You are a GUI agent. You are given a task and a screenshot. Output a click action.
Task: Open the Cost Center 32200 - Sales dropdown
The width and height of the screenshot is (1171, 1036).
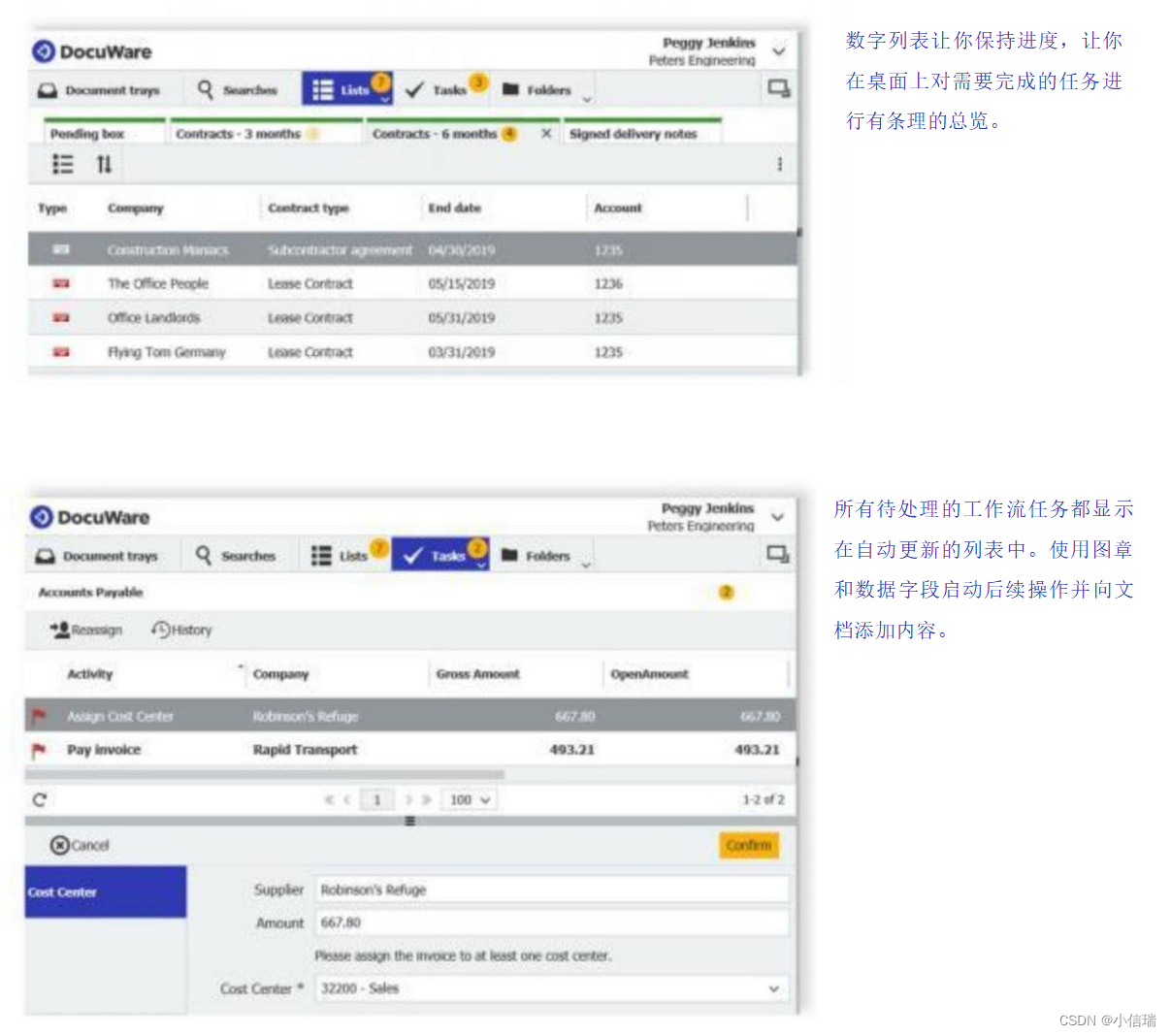(551, 988)
